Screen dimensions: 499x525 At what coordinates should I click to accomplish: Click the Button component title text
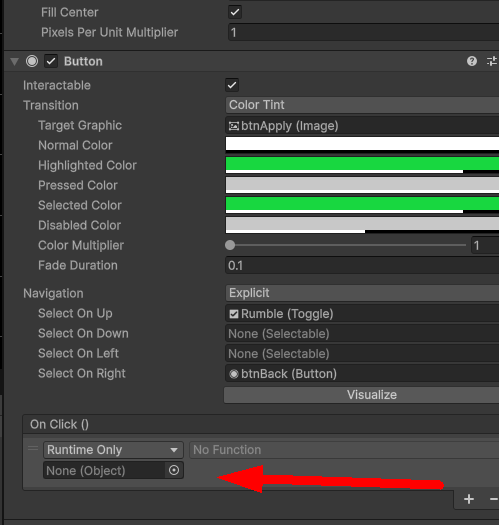[83, 62]
